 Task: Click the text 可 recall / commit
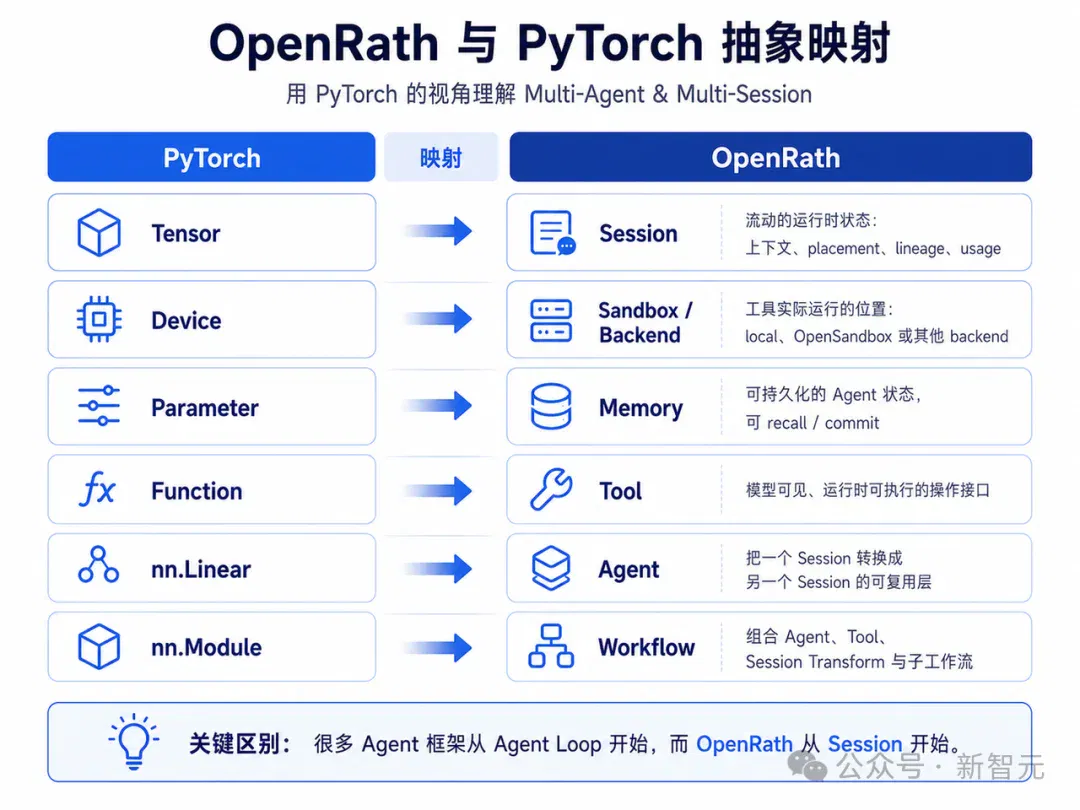pos(812,423)
